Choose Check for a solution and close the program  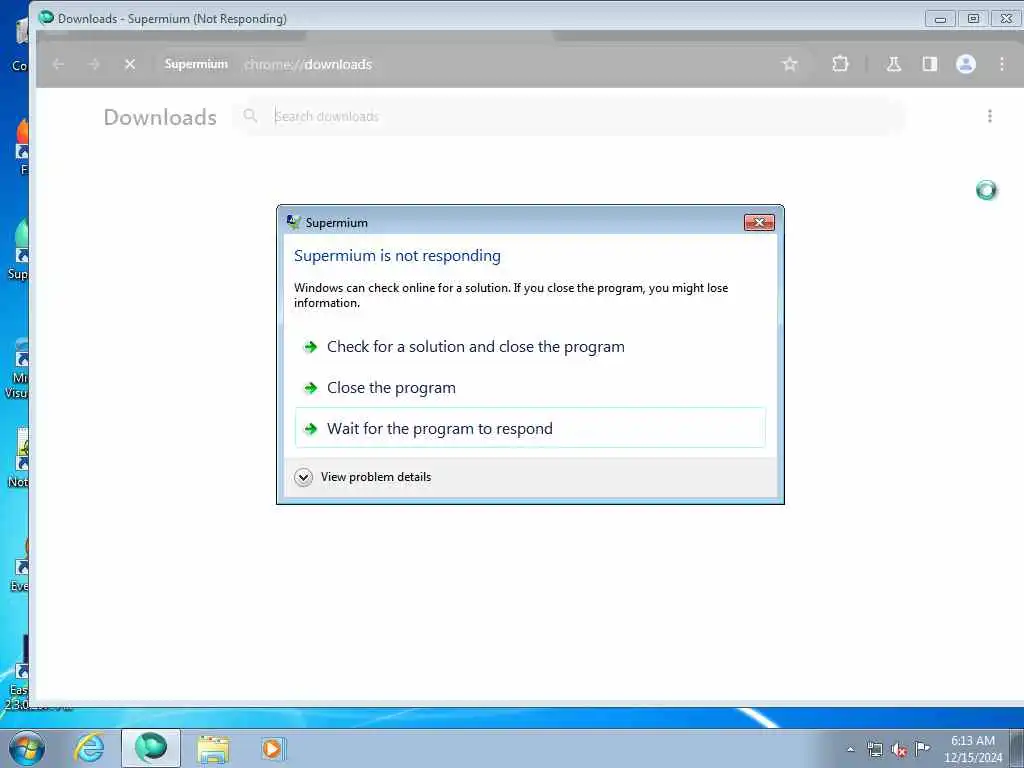pos(530,347)
